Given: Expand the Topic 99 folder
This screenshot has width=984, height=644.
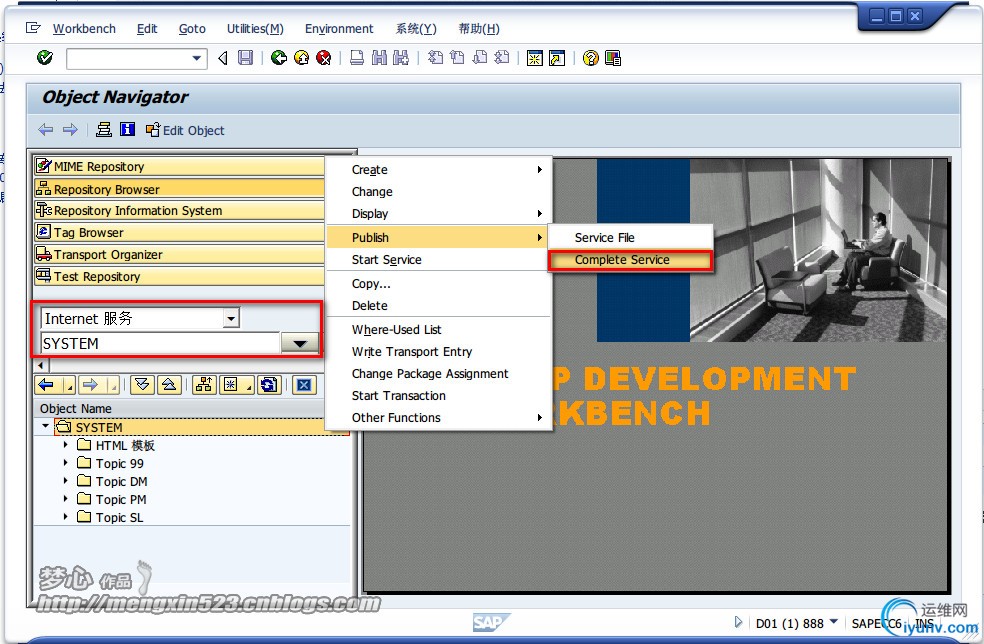Looking at the screenshot, I should [65, 463].
